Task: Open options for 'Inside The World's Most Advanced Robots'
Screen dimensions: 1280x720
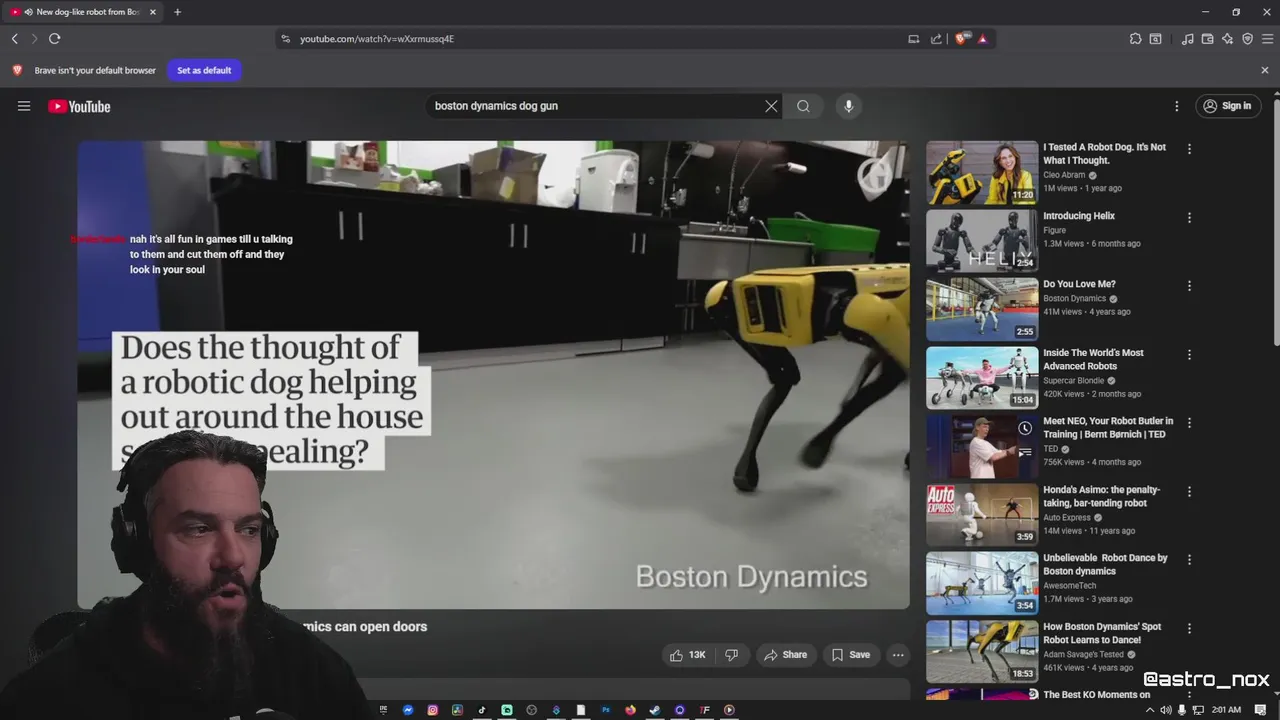Action: [1189, 354]
